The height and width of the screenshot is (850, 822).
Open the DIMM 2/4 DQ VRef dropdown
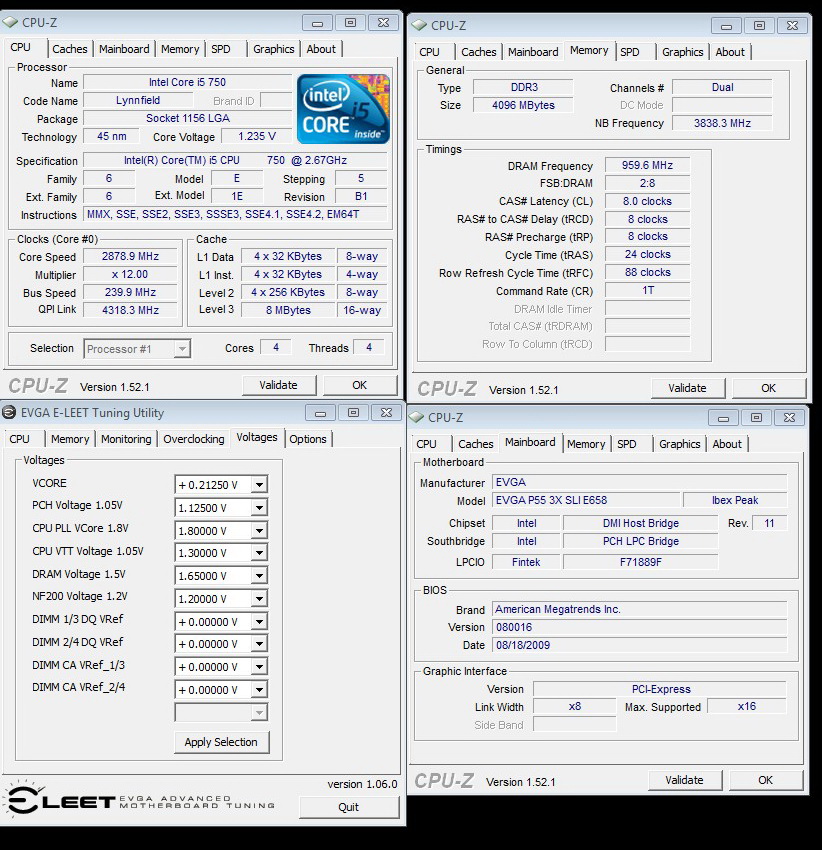[x=260, y=644]
